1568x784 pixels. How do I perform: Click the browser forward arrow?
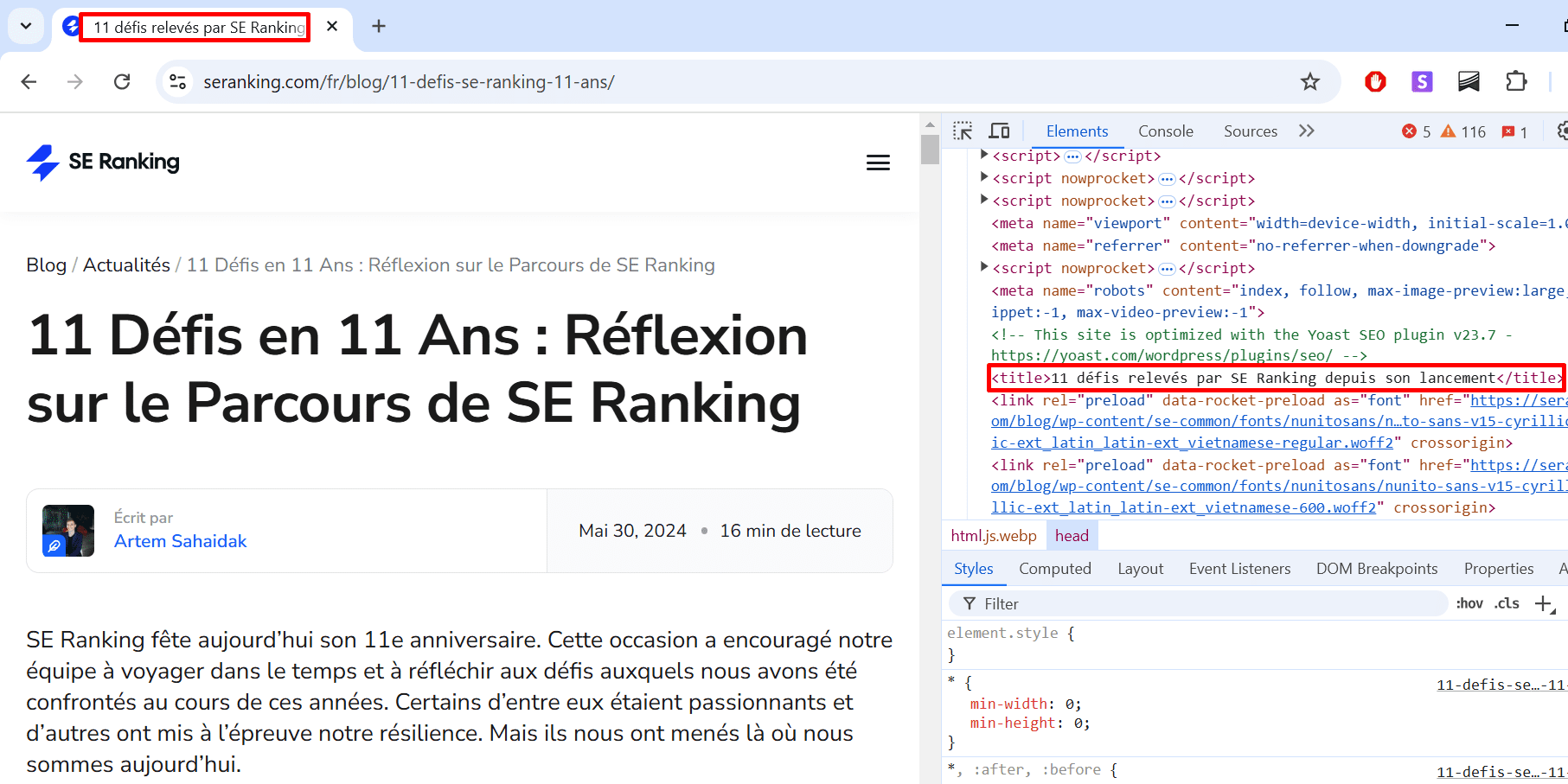click(75, 81)
